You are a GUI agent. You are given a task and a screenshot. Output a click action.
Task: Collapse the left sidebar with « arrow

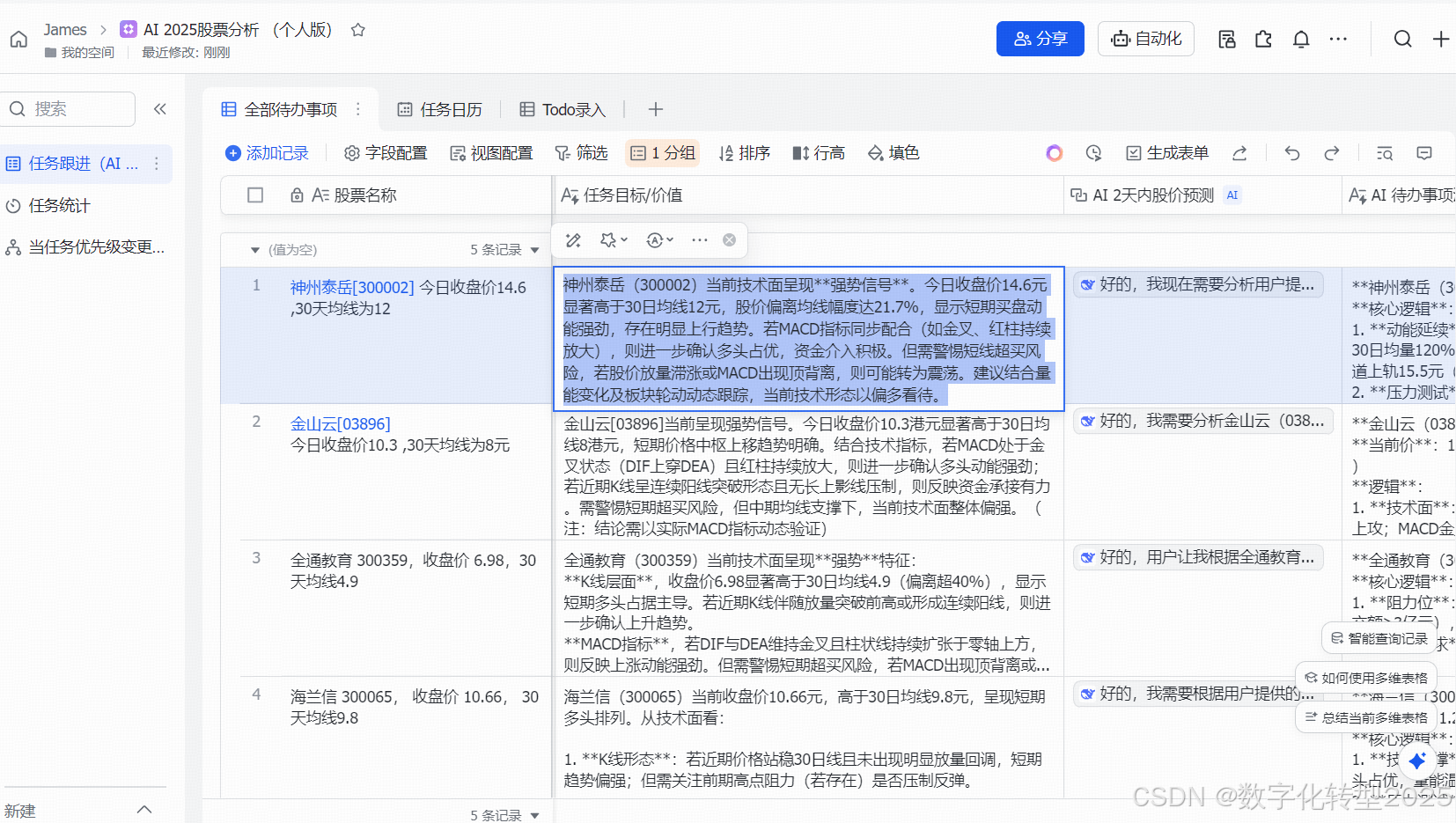(160, 108)
